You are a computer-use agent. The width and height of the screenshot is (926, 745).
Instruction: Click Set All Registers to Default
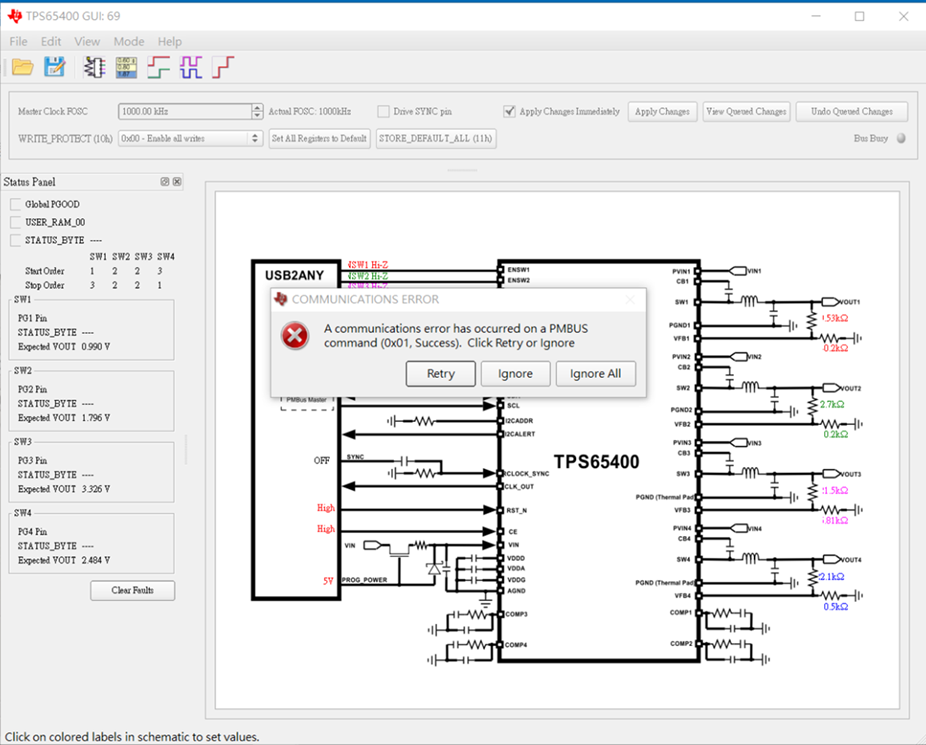[x=319, y=138]
